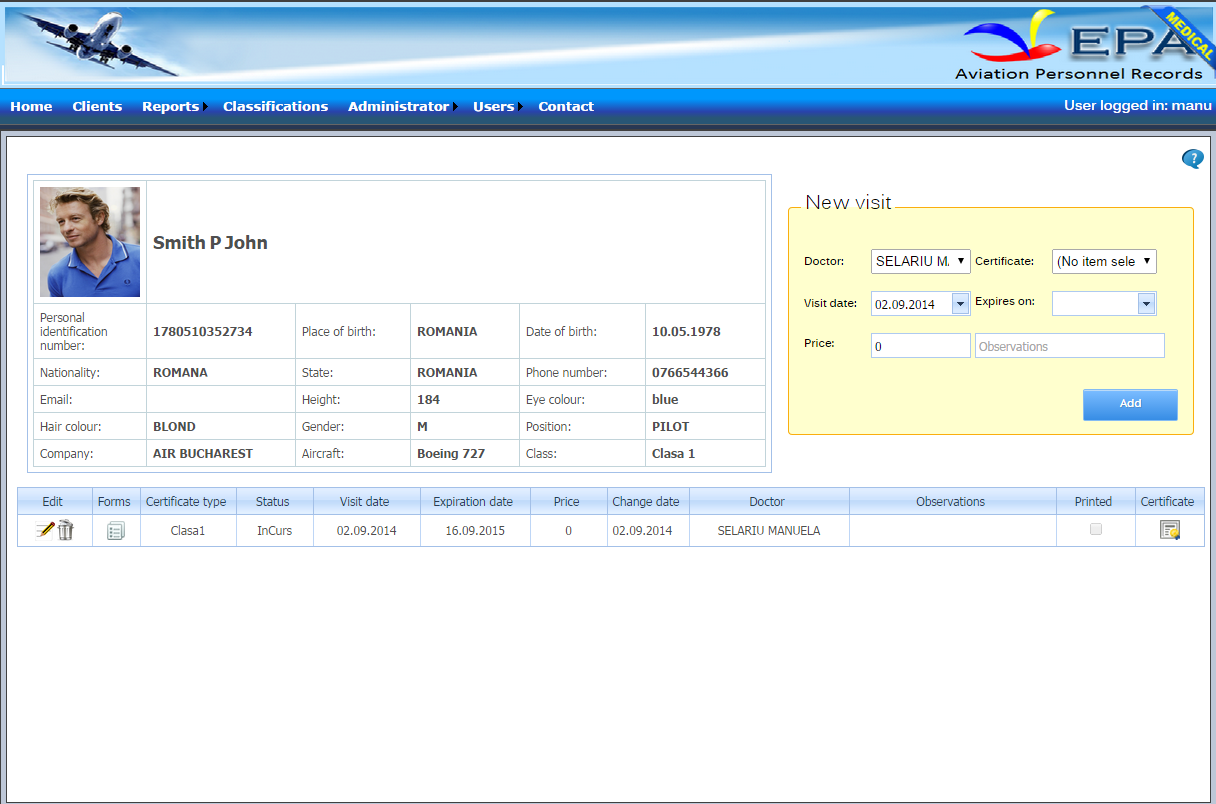The width and height of the screenshot is (1216, 804).
Task: Click the trash delete icon in visit row
Action: click(66, 530)
